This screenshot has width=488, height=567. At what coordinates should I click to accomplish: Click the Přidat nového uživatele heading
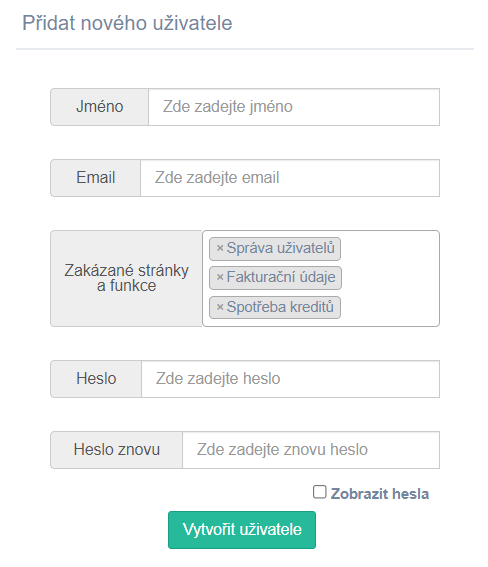pyautogui.click(x=127, y=23)
